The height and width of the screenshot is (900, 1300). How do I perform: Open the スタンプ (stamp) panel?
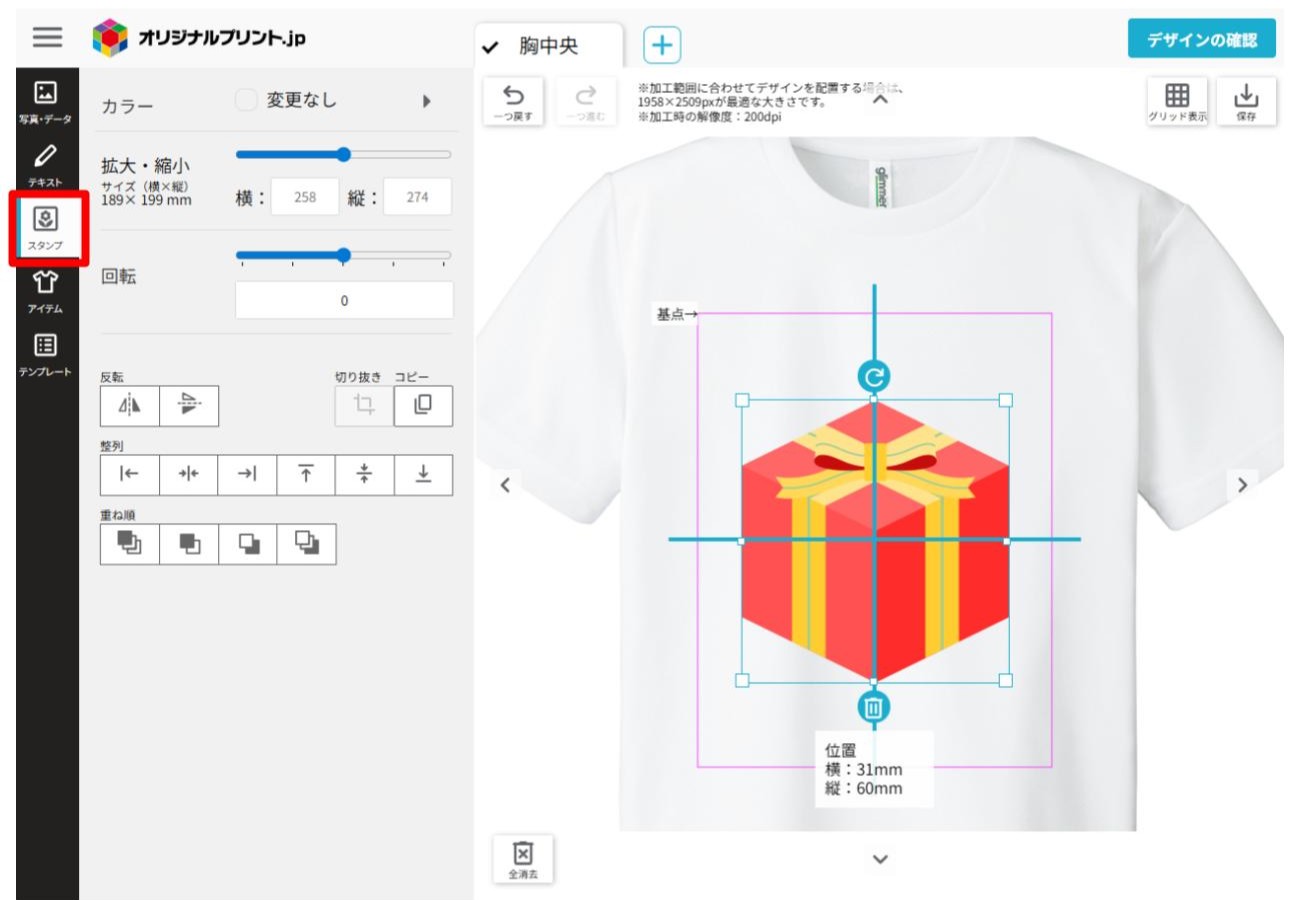click(44, 227)
